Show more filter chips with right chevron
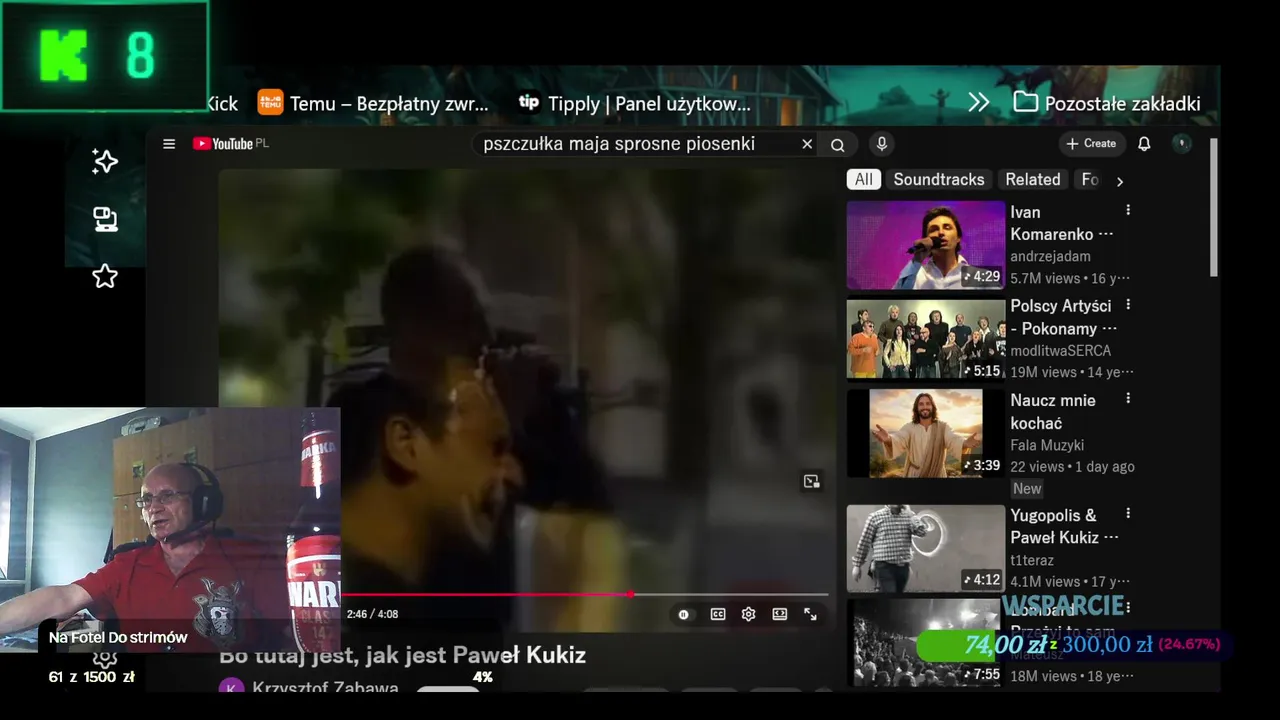The width and height of the screenshot is (1280, 720). 1120,181
